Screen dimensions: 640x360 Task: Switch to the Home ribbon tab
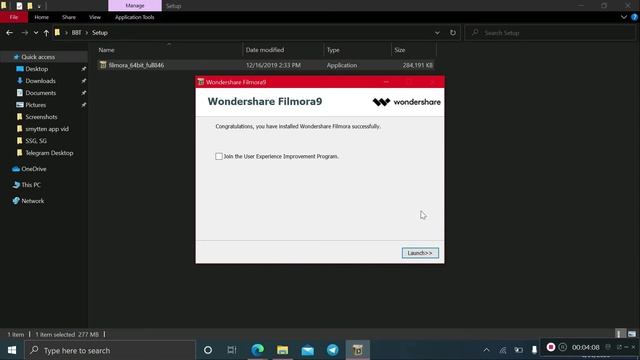[x=42, y=17]
